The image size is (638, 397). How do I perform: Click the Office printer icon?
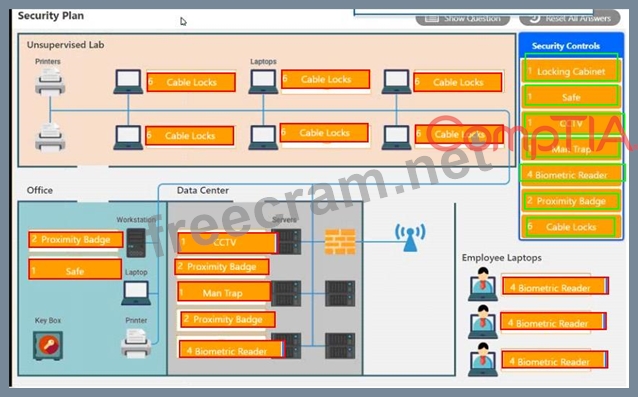tap(136, 343)
